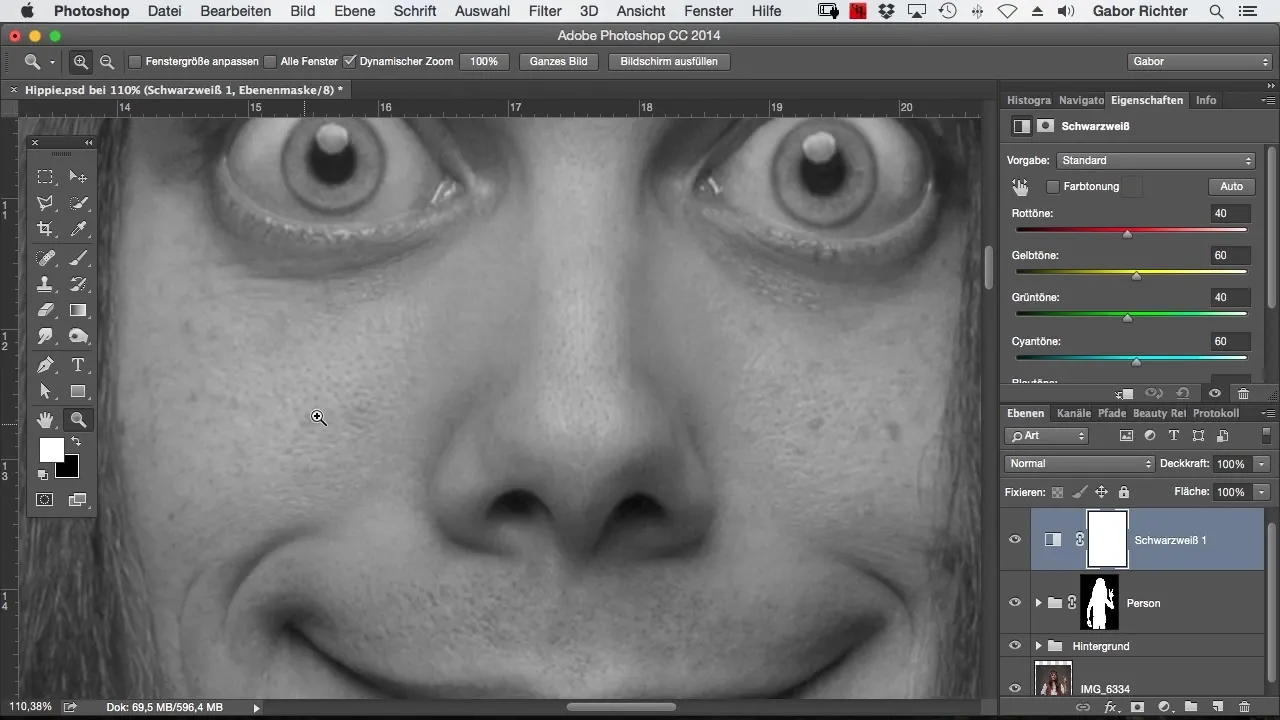This screenshot has width=1280, height=720.
Task: Expand the Person layer group
Action: (1038, 603)
